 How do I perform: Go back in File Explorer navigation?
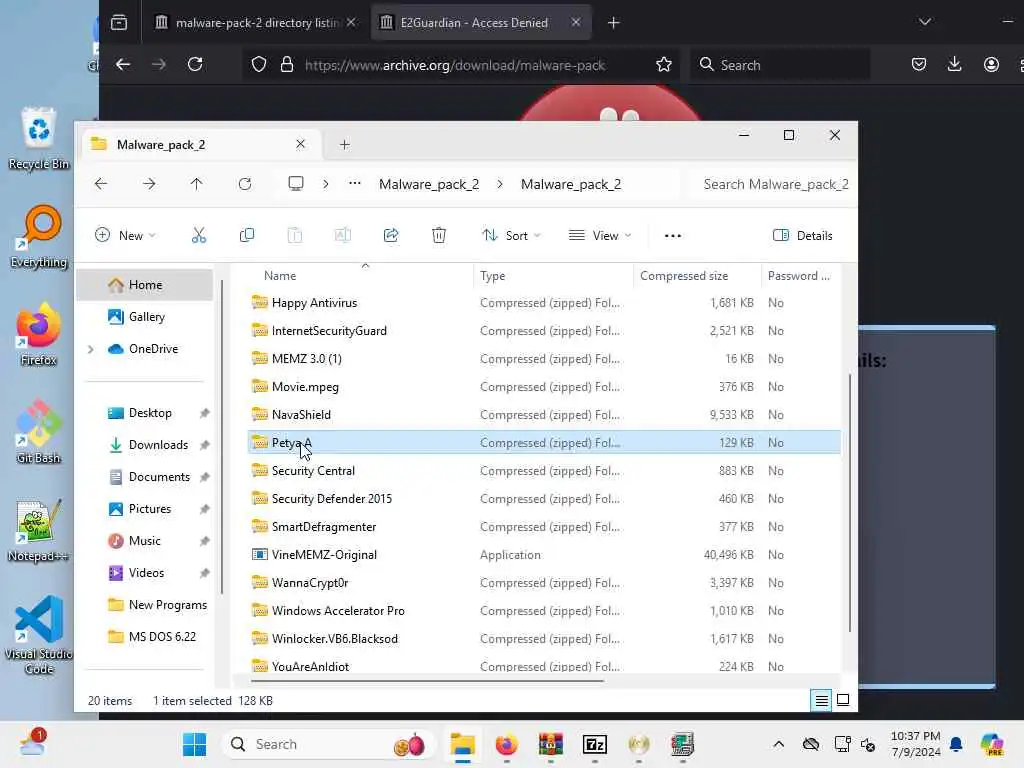coord(101,184)
